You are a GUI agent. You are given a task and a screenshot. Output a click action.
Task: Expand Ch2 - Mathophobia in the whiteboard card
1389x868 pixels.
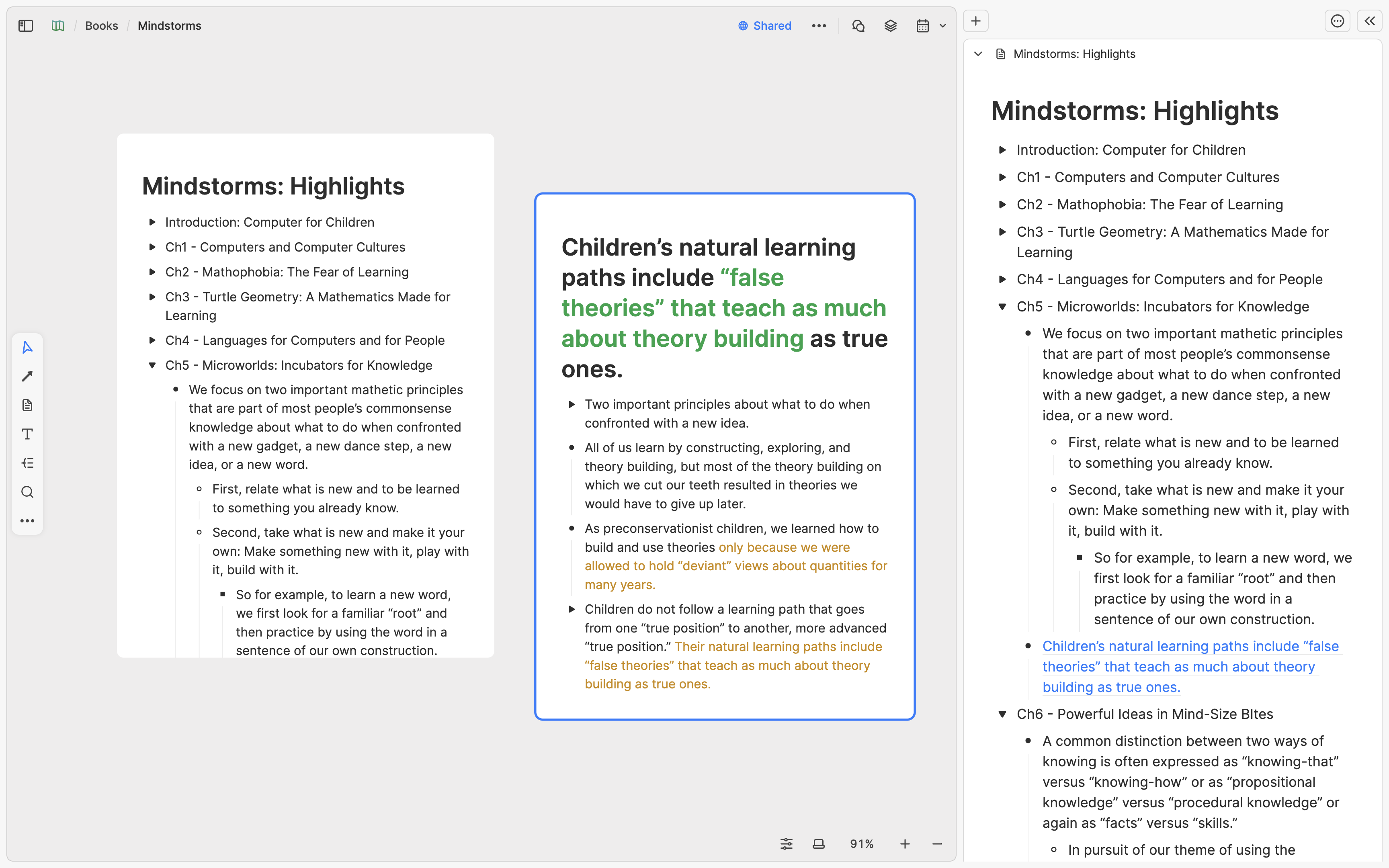[152, 272]
